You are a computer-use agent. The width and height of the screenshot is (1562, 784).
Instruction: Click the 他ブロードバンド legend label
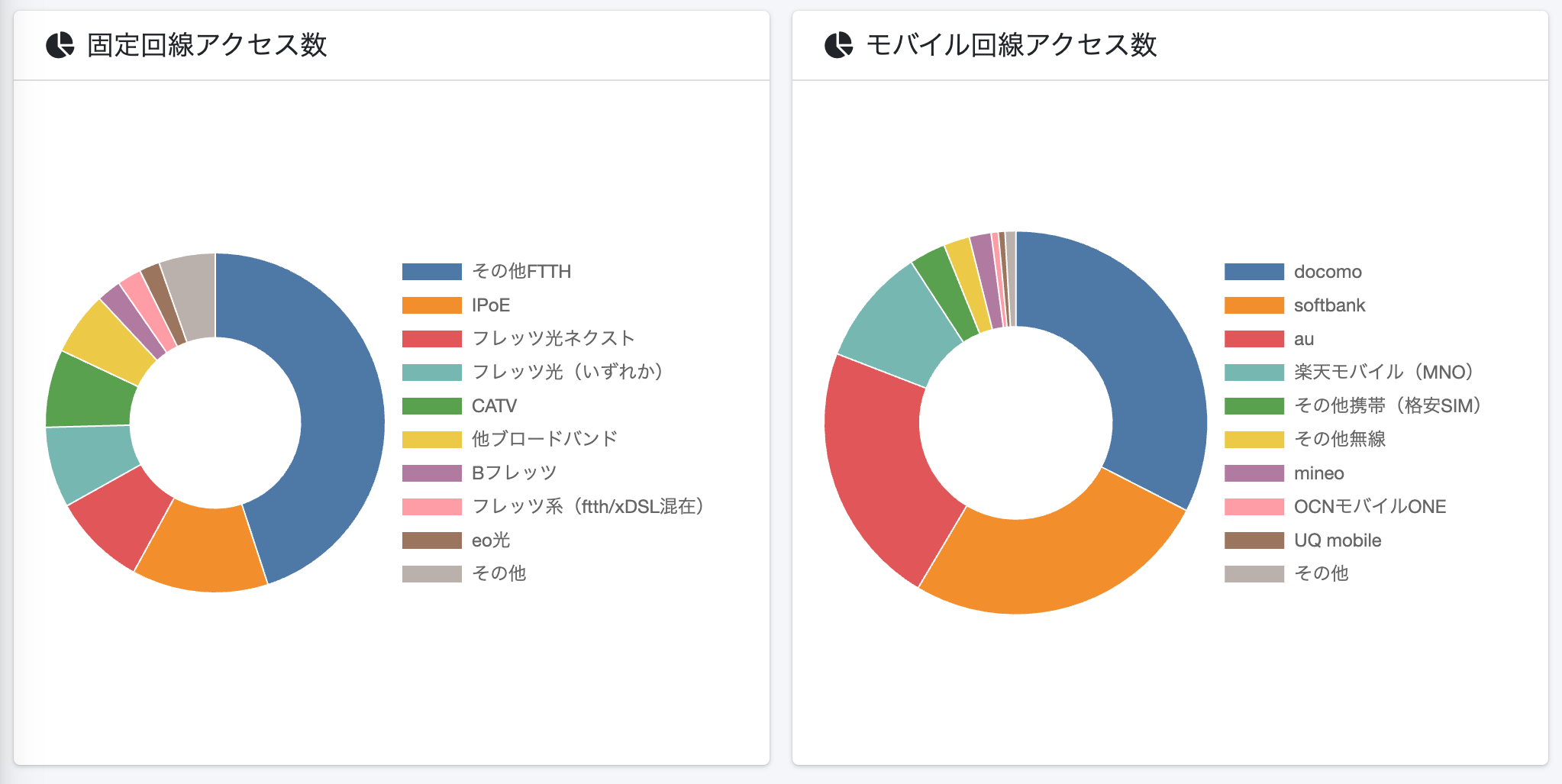click(x=544, y=439)
